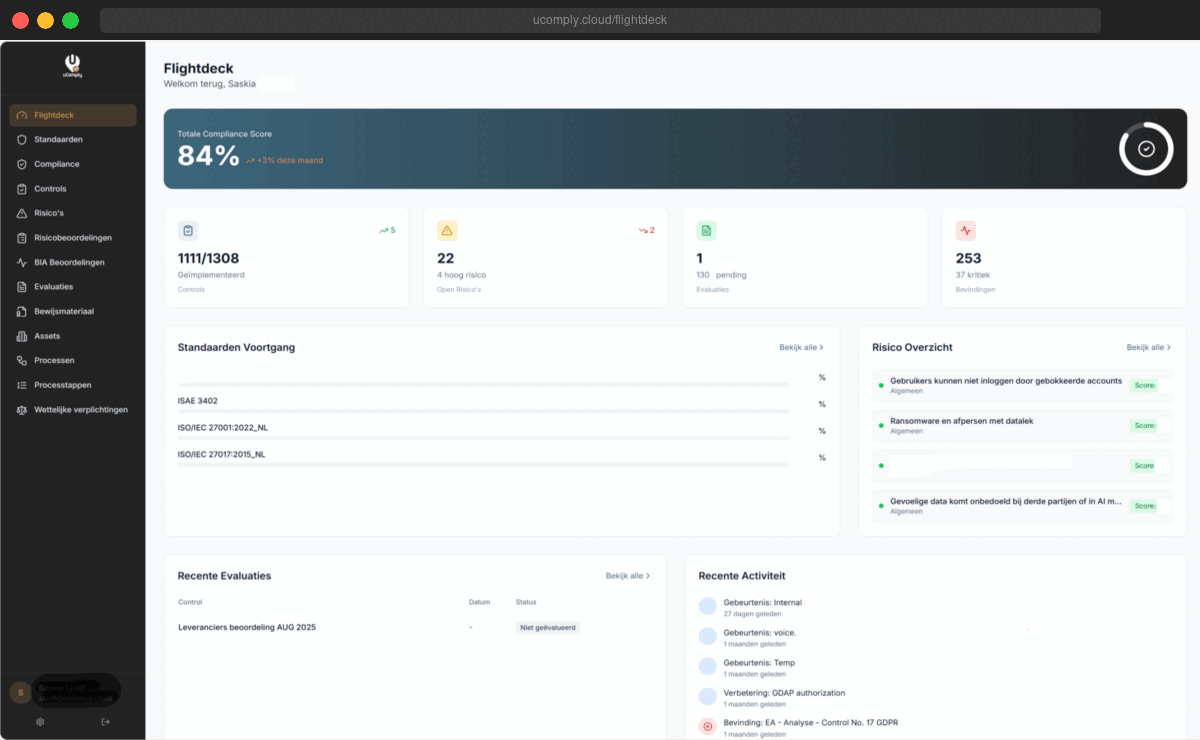Open 'Ransomware en afpersen met datalek' risk
The width and height of the screenshot is (1200, 740).
click(961, 421)
